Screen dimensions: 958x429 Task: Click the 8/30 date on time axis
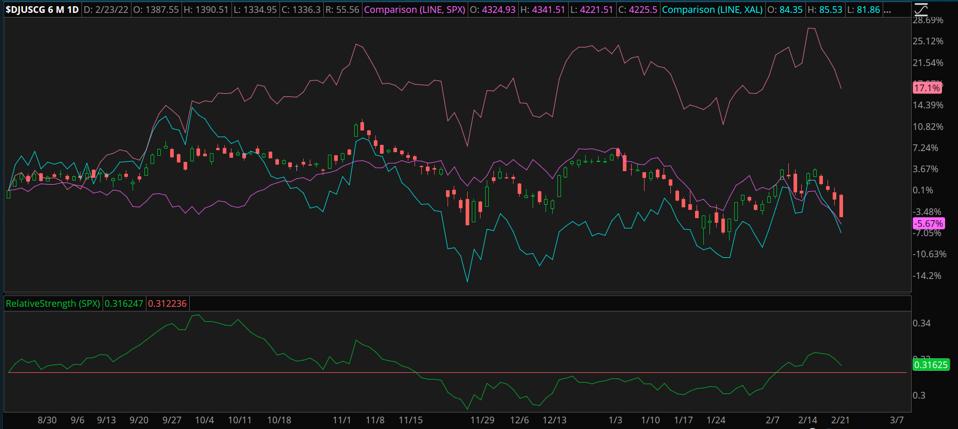(x=46, y=421)
